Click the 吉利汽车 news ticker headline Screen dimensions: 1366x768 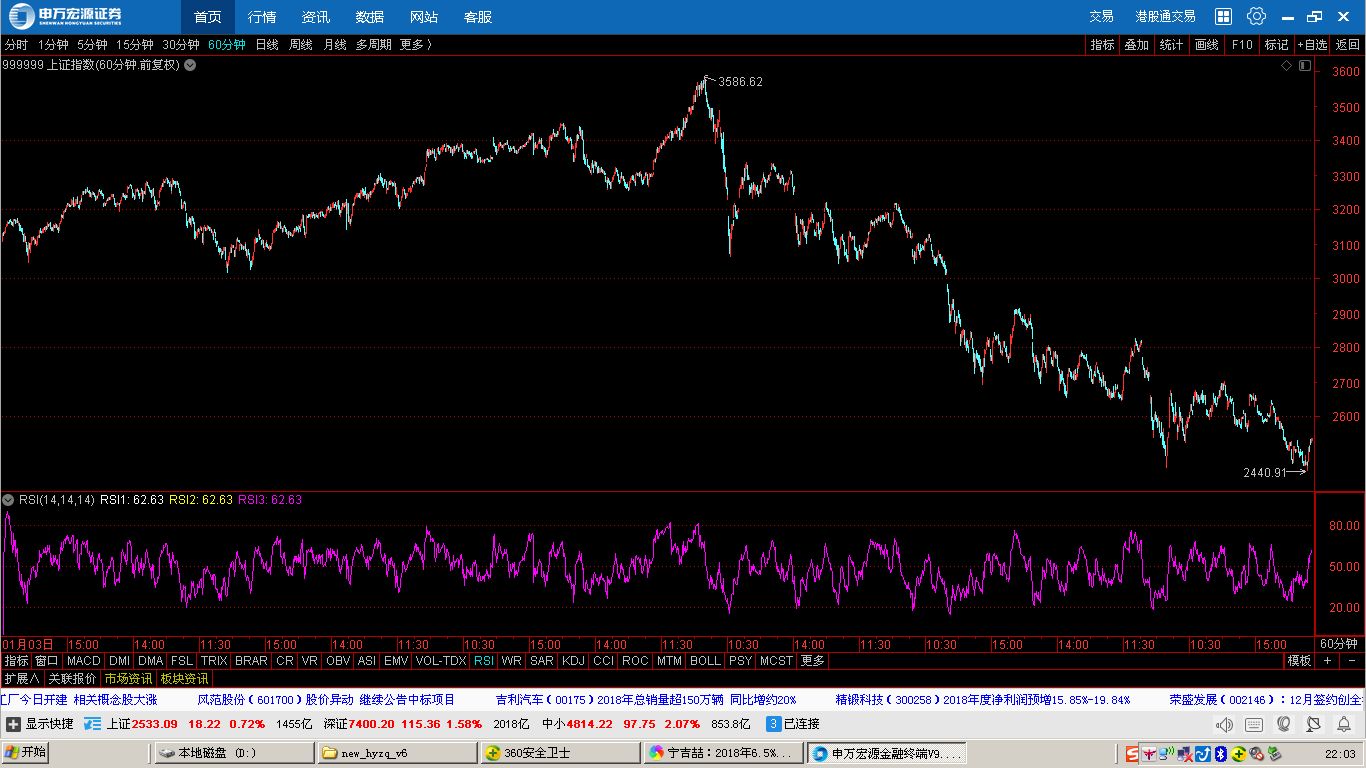646,700
